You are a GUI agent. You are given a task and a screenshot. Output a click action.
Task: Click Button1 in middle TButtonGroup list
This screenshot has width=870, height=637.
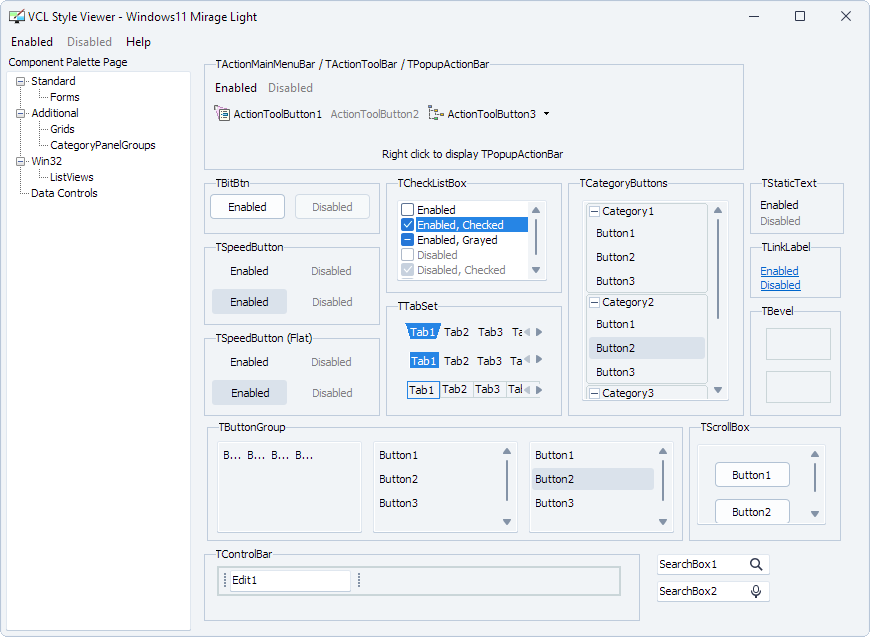click(437, 455)
